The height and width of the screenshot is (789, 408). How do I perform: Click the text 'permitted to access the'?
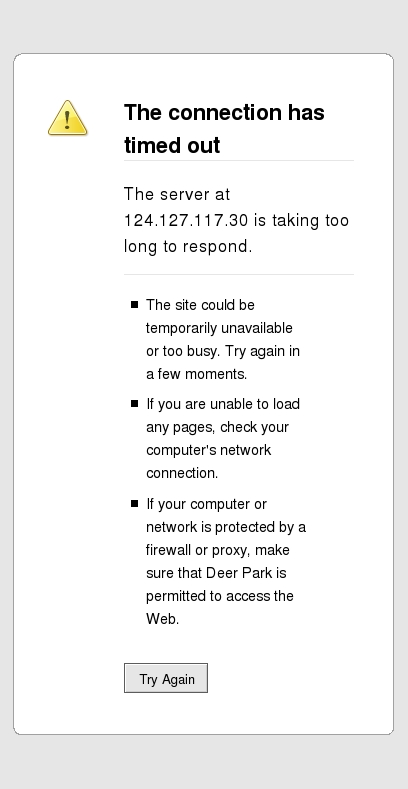click(x=220, y=596)
